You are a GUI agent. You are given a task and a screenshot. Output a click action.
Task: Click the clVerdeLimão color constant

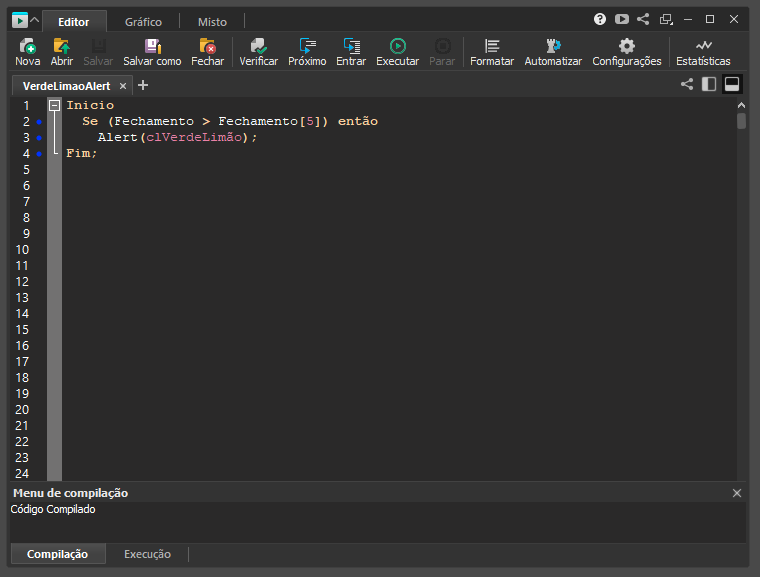194,137
